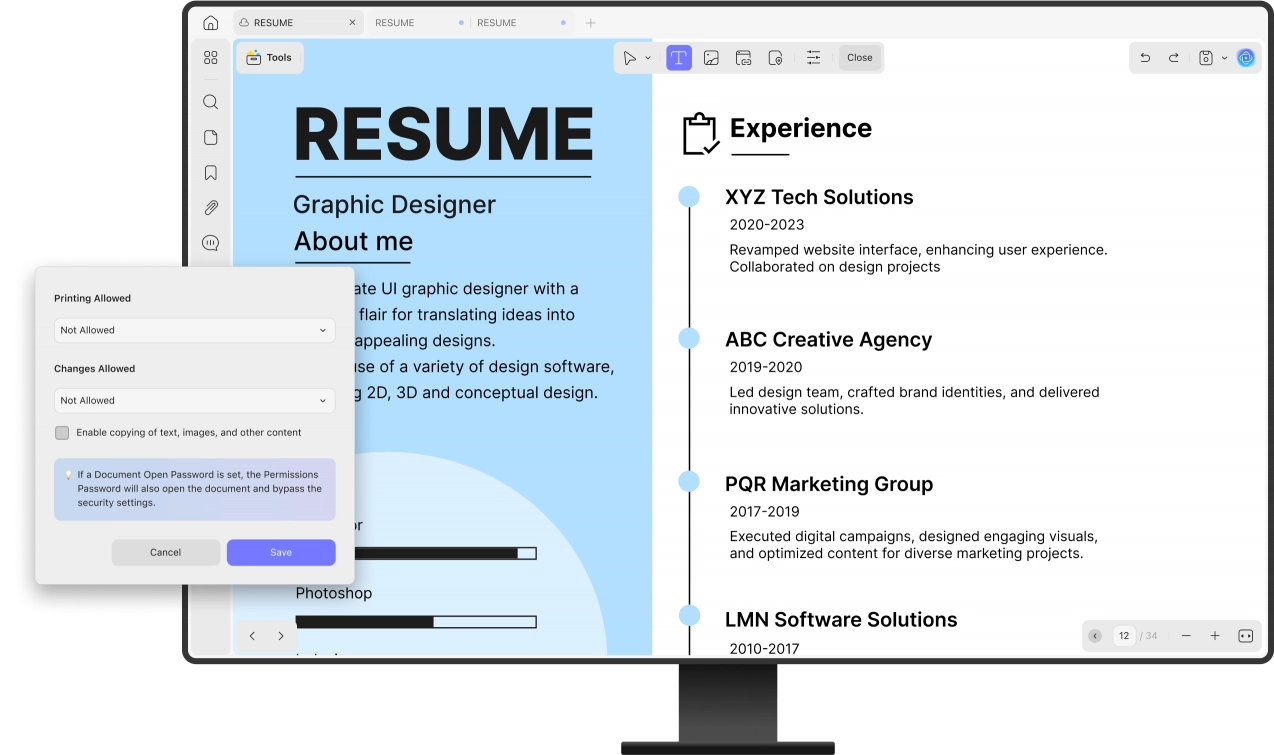Viewport: 1274px width, 755px height.
Task: Select the cursor selection tool
Action: tap(629, 58)
